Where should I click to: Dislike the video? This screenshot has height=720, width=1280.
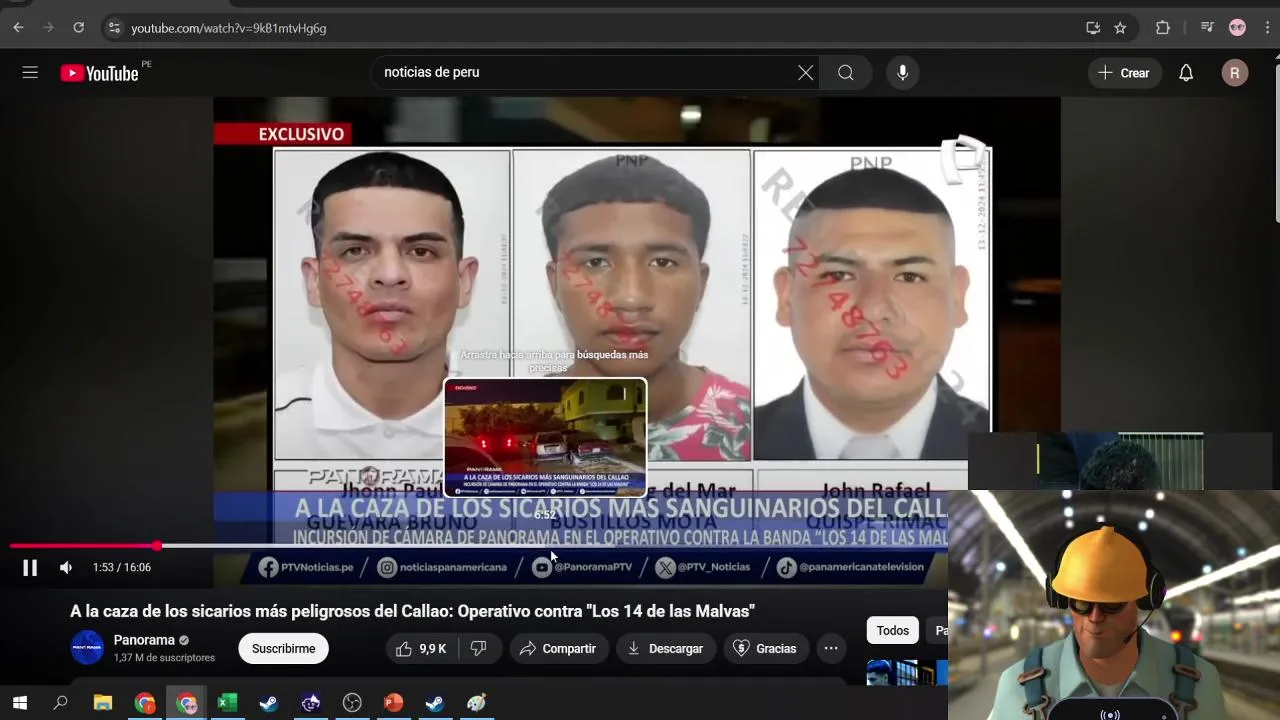tap(479, 649)
